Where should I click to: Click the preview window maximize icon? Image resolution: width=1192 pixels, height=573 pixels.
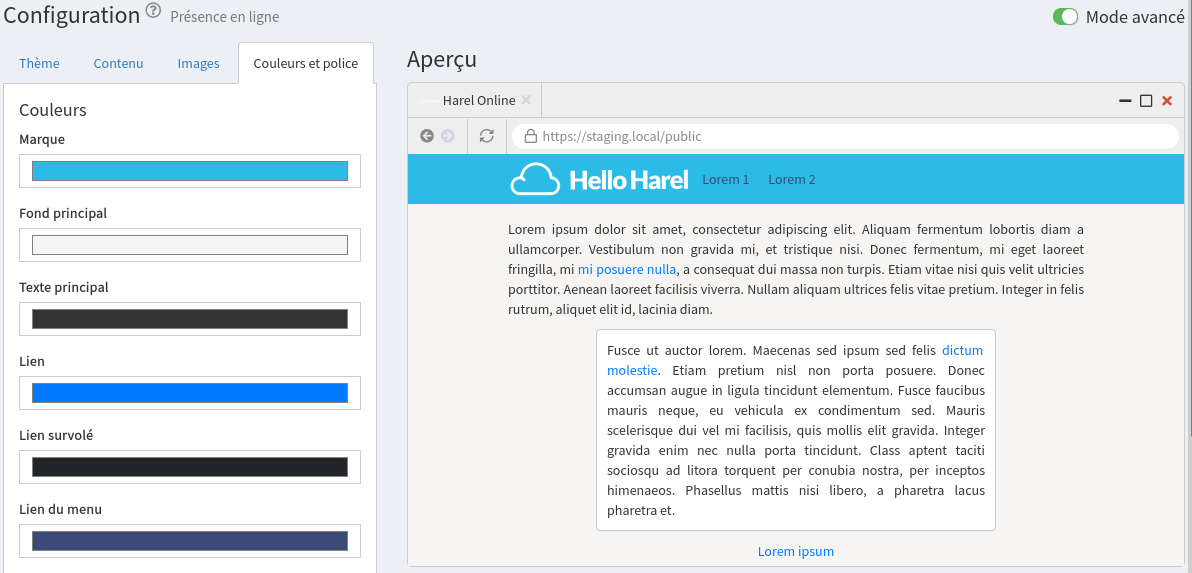coord(1146,101)
